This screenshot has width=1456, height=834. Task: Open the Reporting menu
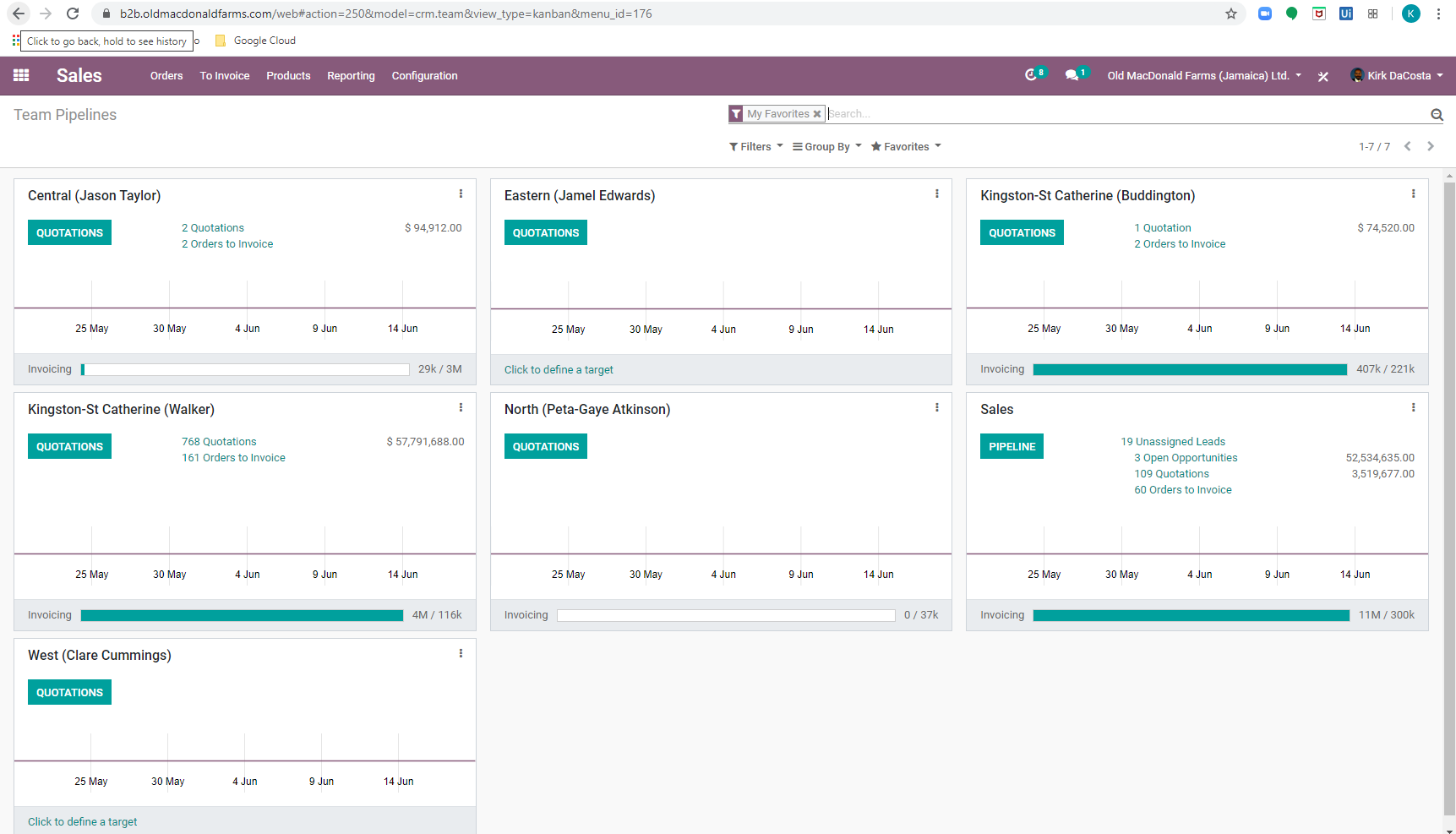tap(351, 76)
